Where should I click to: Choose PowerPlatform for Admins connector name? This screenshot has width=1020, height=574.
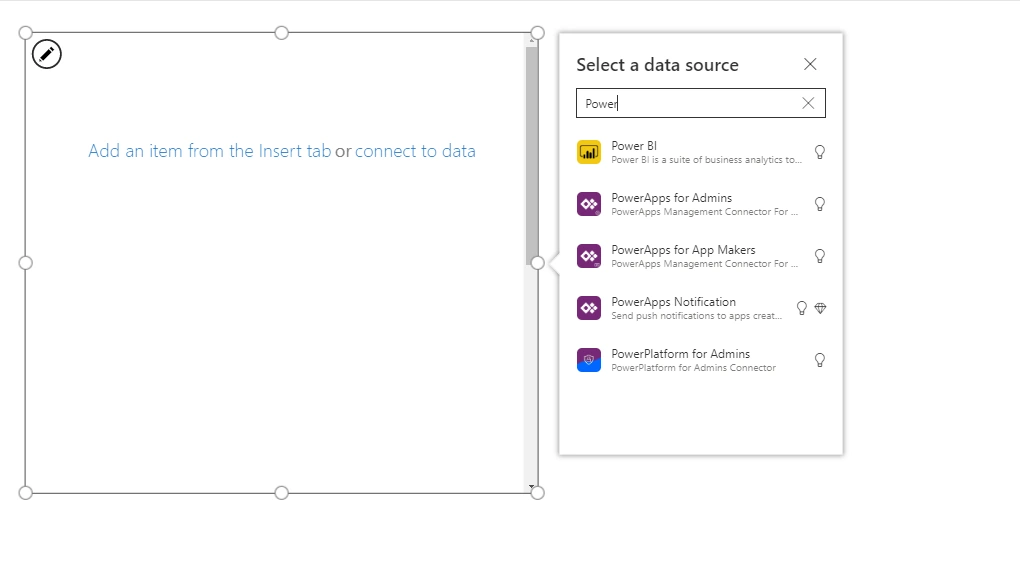point(680,354)
